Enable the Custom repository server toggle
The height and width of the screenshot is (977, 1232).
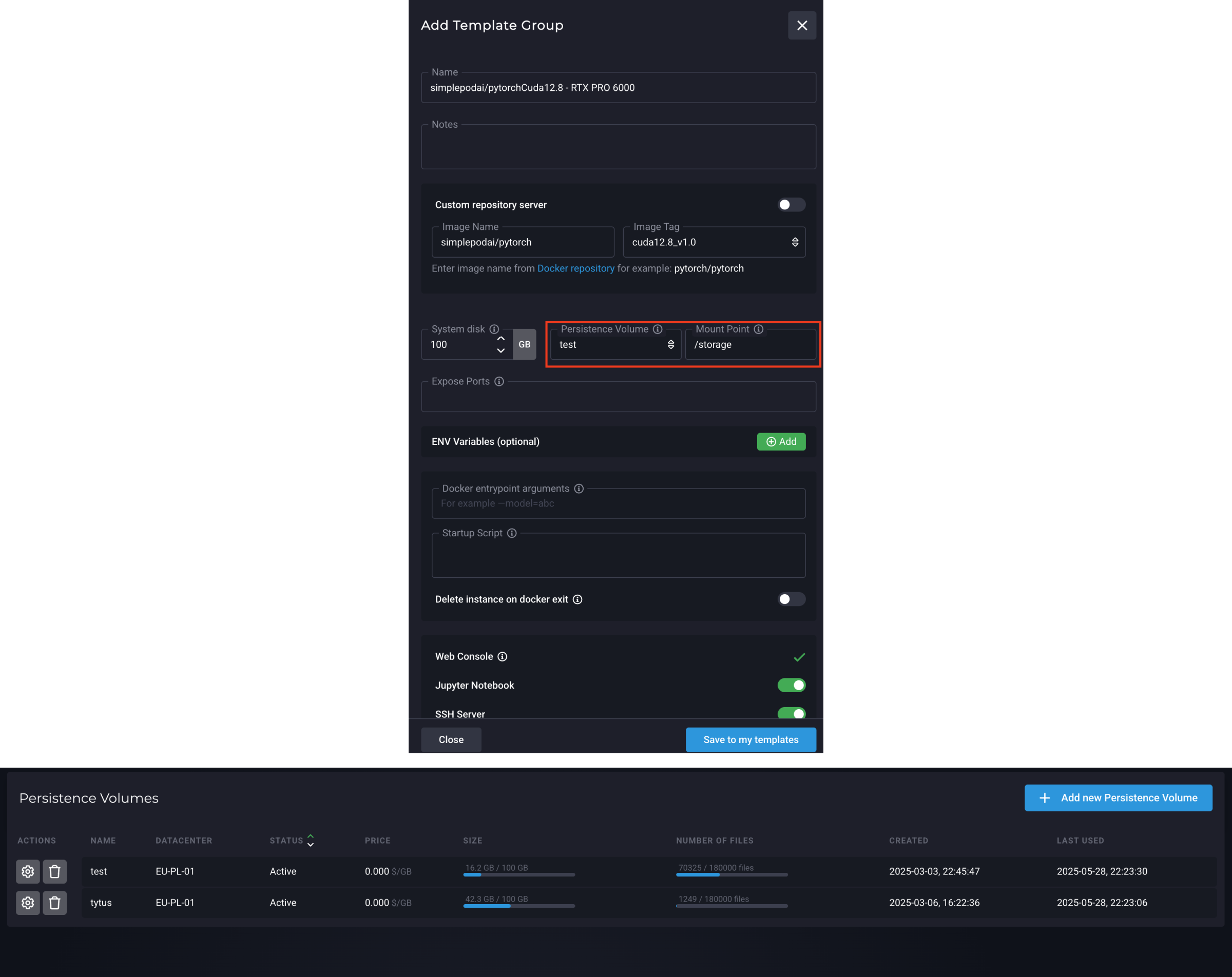click(x=791, y=205)
